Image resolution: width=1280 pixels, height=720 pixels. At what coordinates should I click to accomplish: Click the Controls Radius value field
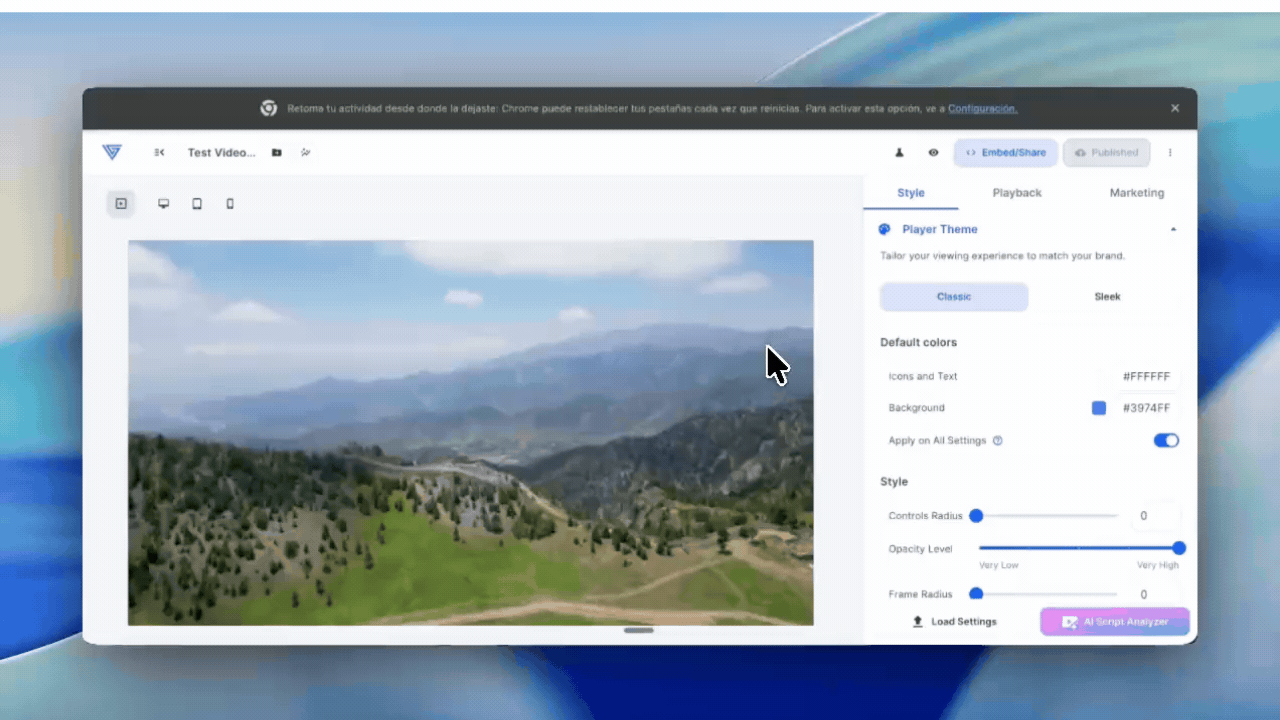click(1153, 516)
